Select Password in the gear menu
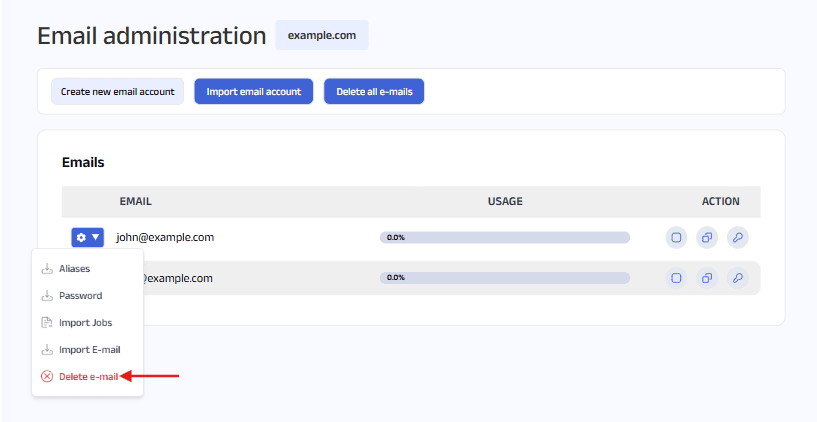Viewport: 817px width, 422px height. pos(80,296)
